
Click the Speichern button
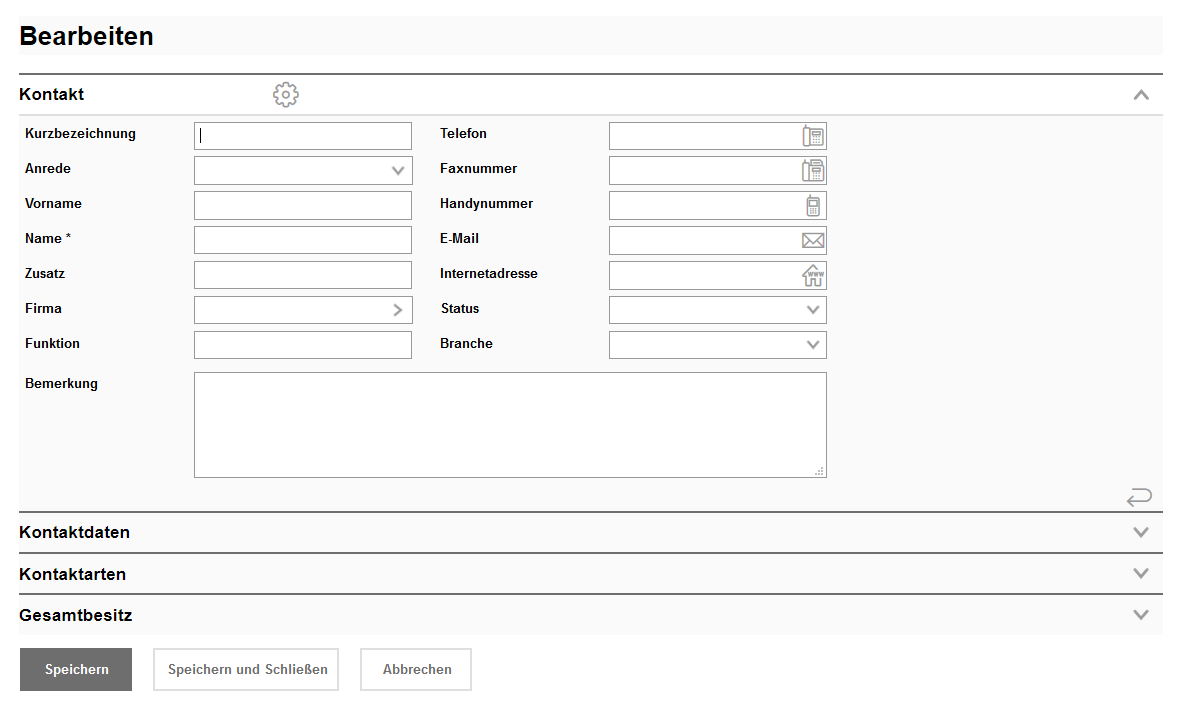pos(76,669)
